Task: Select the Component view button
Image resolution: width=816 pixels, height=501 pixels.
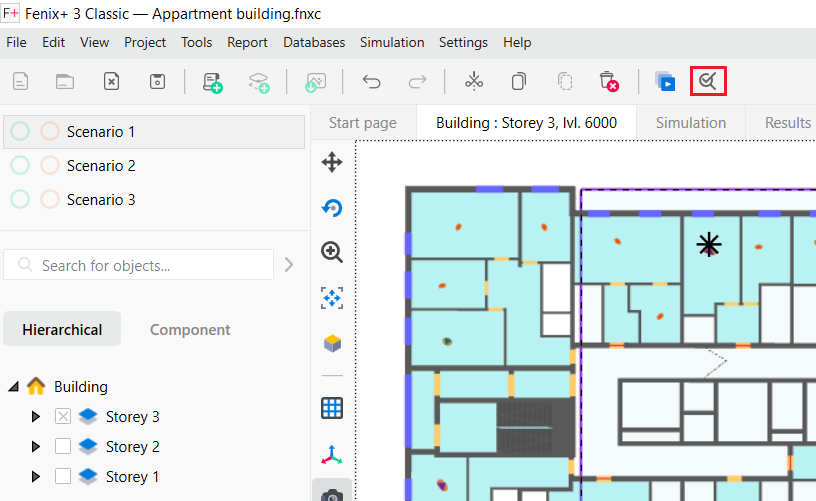Action: pos(190,329)
